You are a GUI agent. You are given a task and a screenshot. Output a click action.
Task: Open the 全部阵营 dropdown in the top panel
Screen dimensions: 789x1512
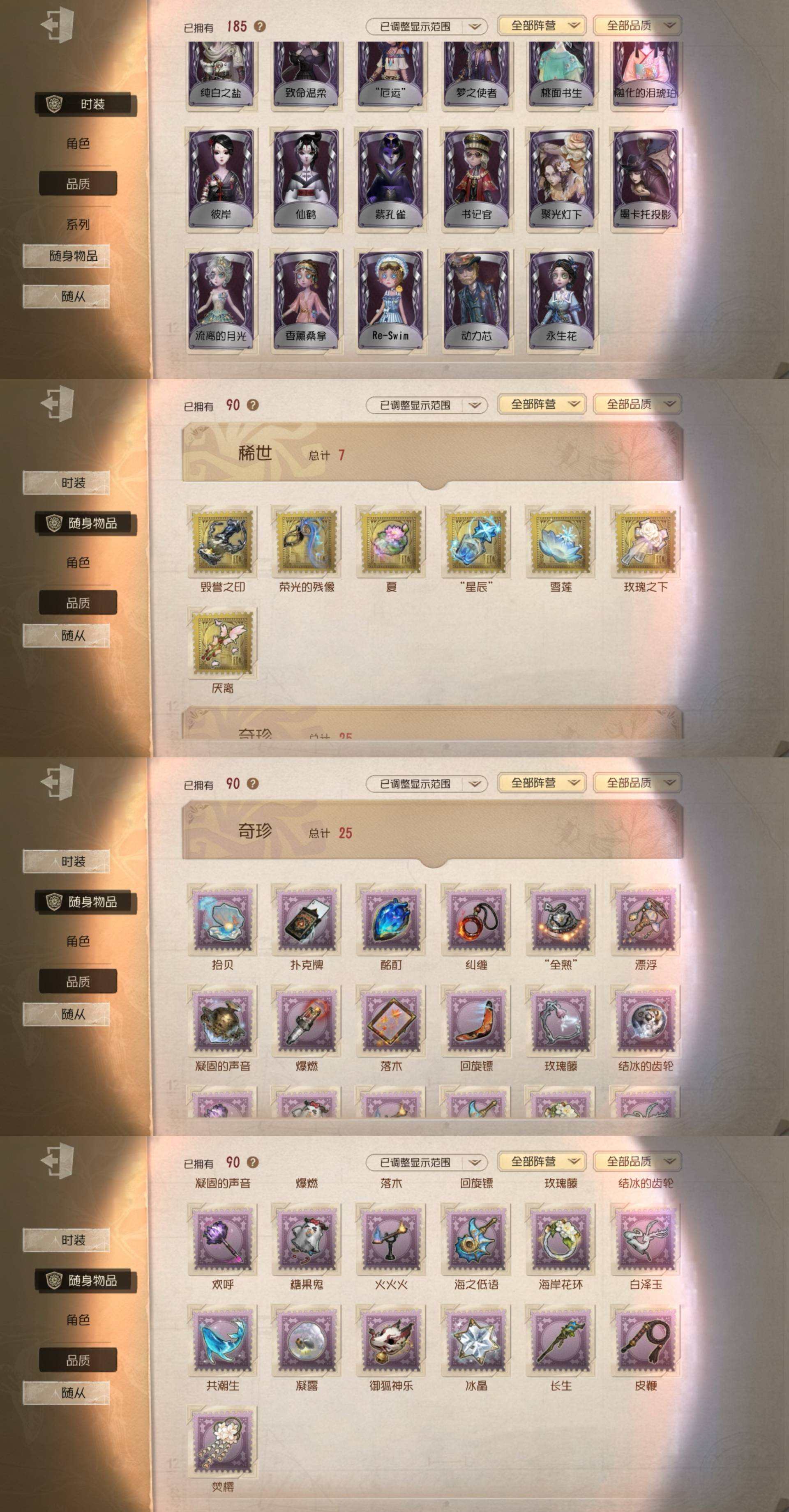[541, 25]
